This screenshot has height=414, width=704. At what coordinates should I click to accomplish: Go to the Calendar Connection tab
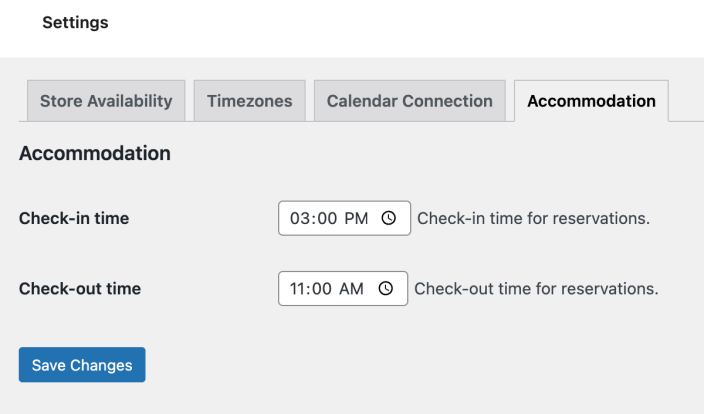pos(409,101)
